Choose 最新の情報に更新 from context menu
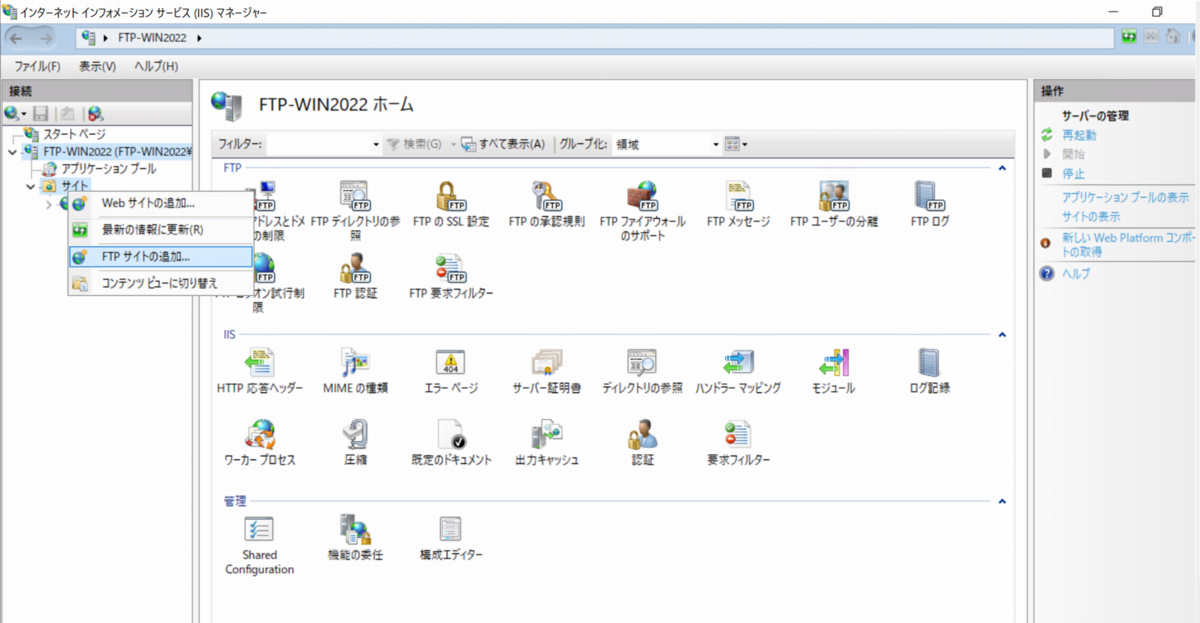The height and width of the screenshot is (623, 1200). [160, 230]
